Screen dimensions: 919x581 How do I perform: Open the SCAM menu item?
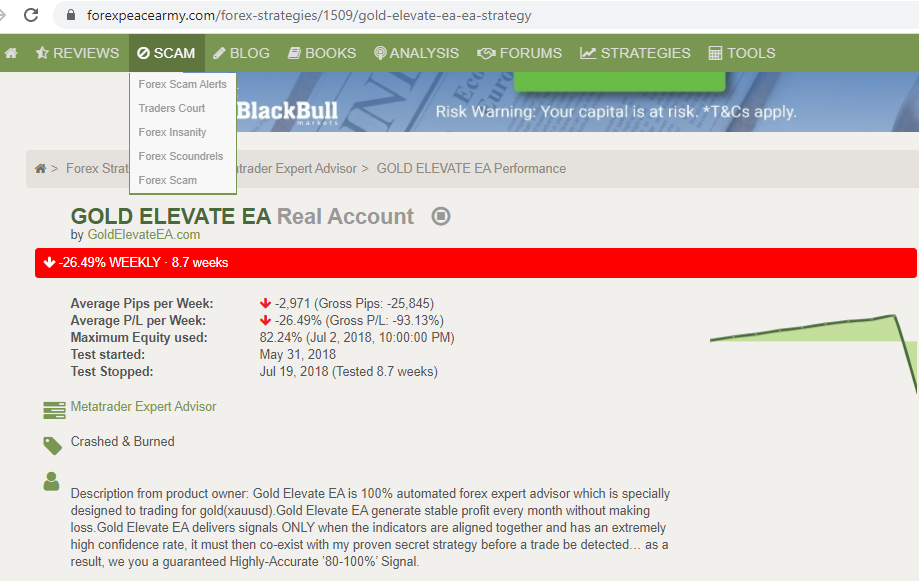[x=166, y=53]
